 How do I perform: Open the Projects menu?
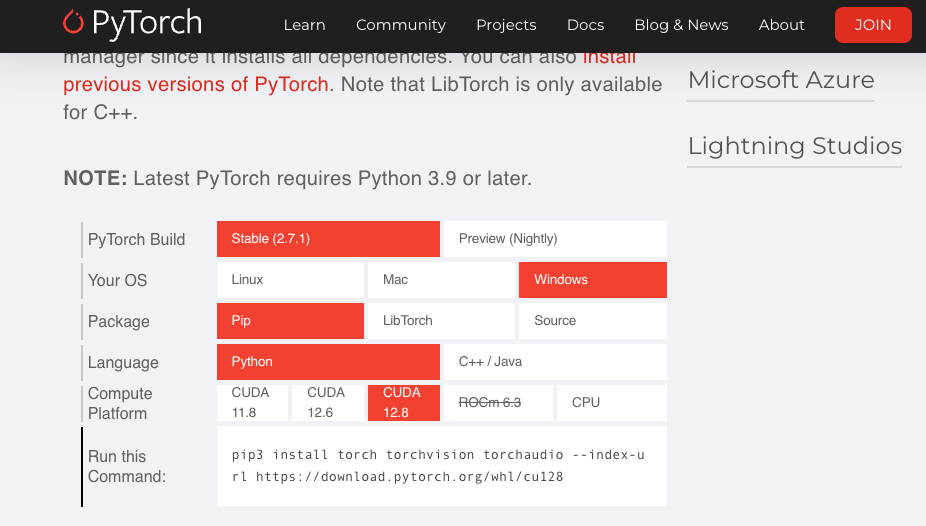click(506, 25)
